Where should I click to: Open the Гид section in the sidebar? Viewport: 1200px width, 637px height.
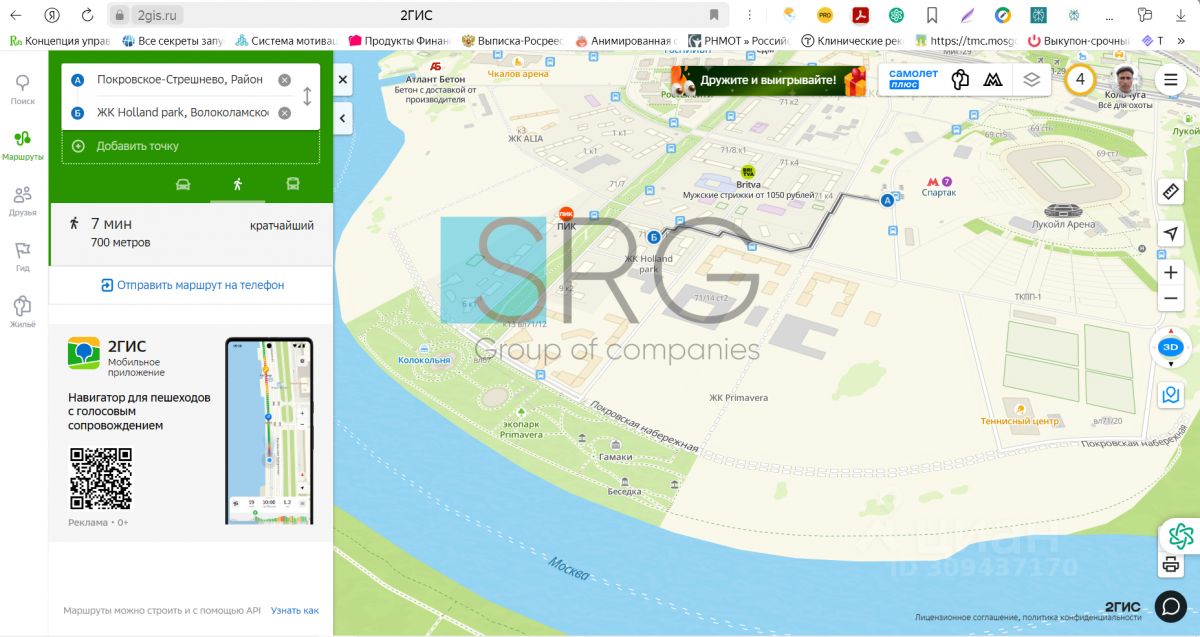pyautogui.click(x=22, y=257)
